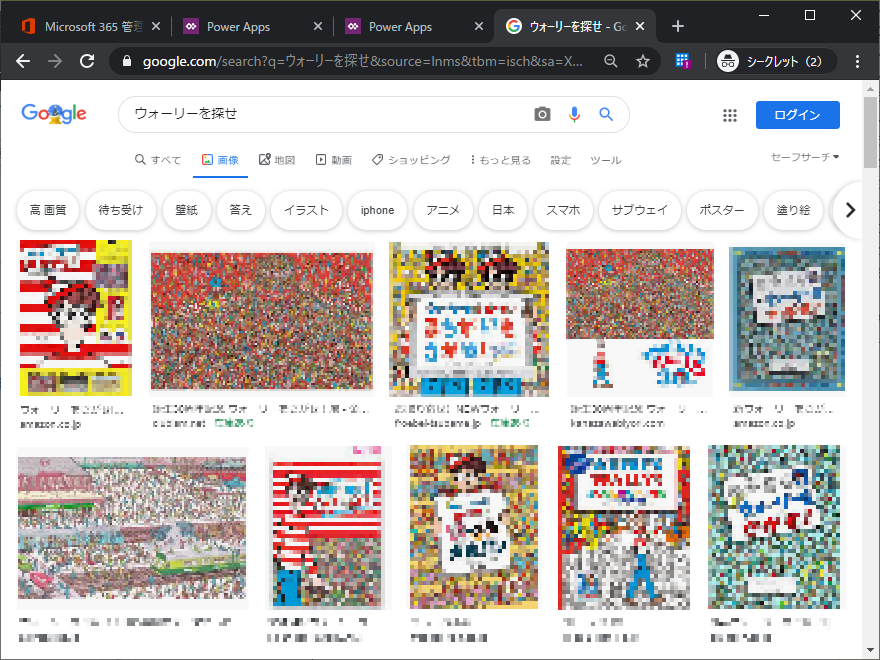
Task: Filter by ポスター chip
Action: tap(722, 210)
